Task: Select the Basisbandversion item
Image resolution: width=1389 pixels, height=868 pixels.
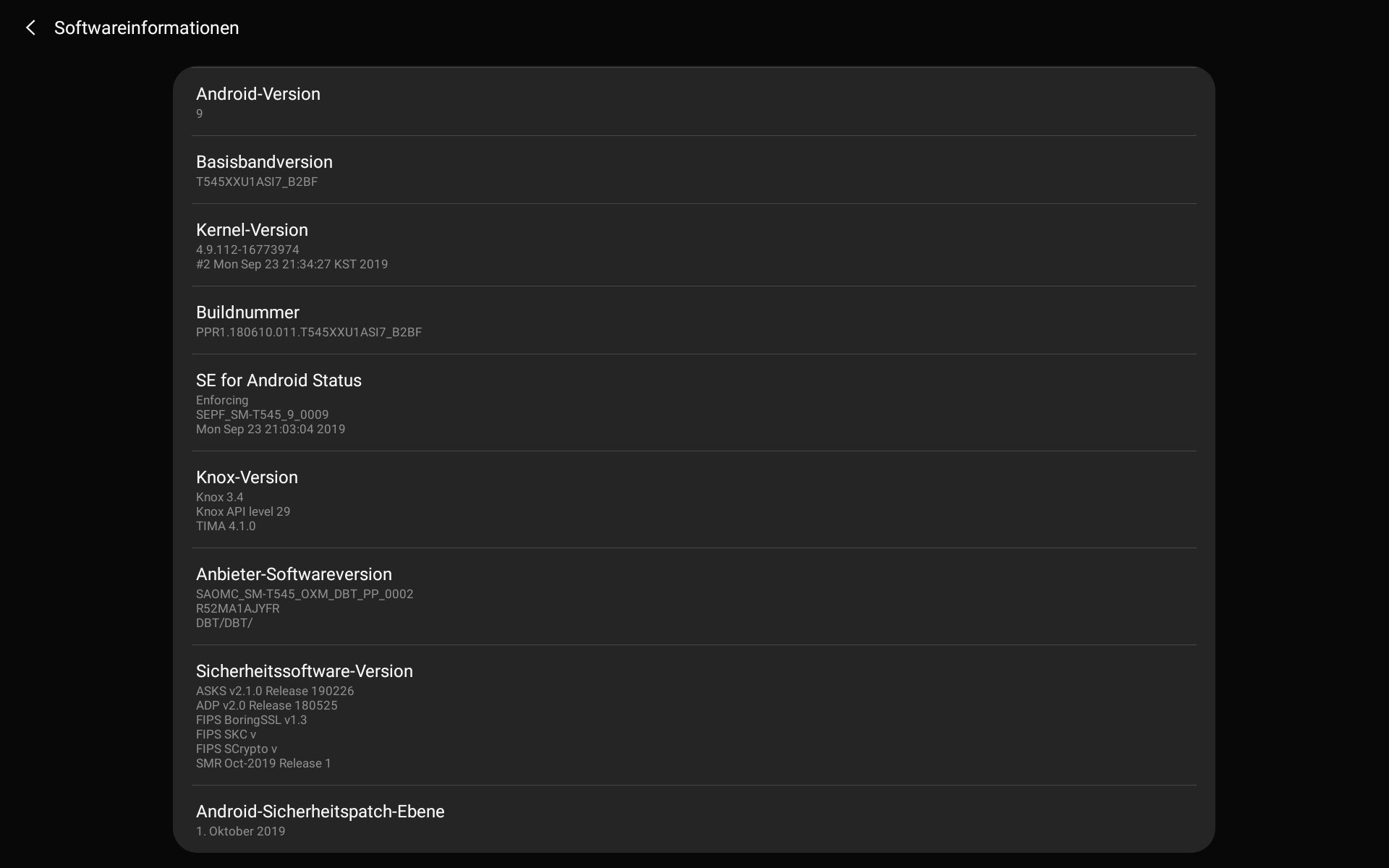Action: [694, 170]
